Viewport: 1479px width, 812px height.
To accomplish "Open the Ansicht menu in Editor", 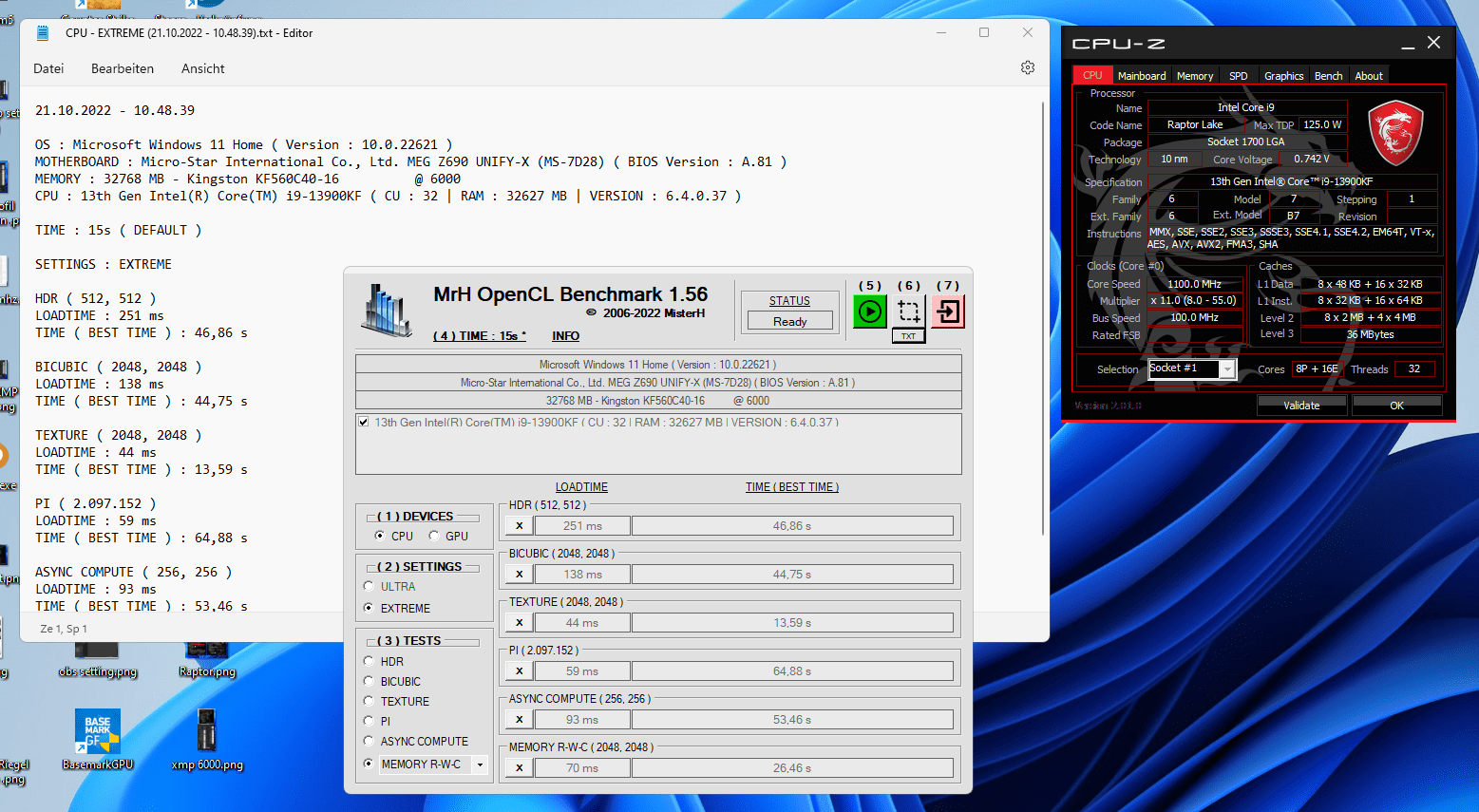I will click(203, 68).
